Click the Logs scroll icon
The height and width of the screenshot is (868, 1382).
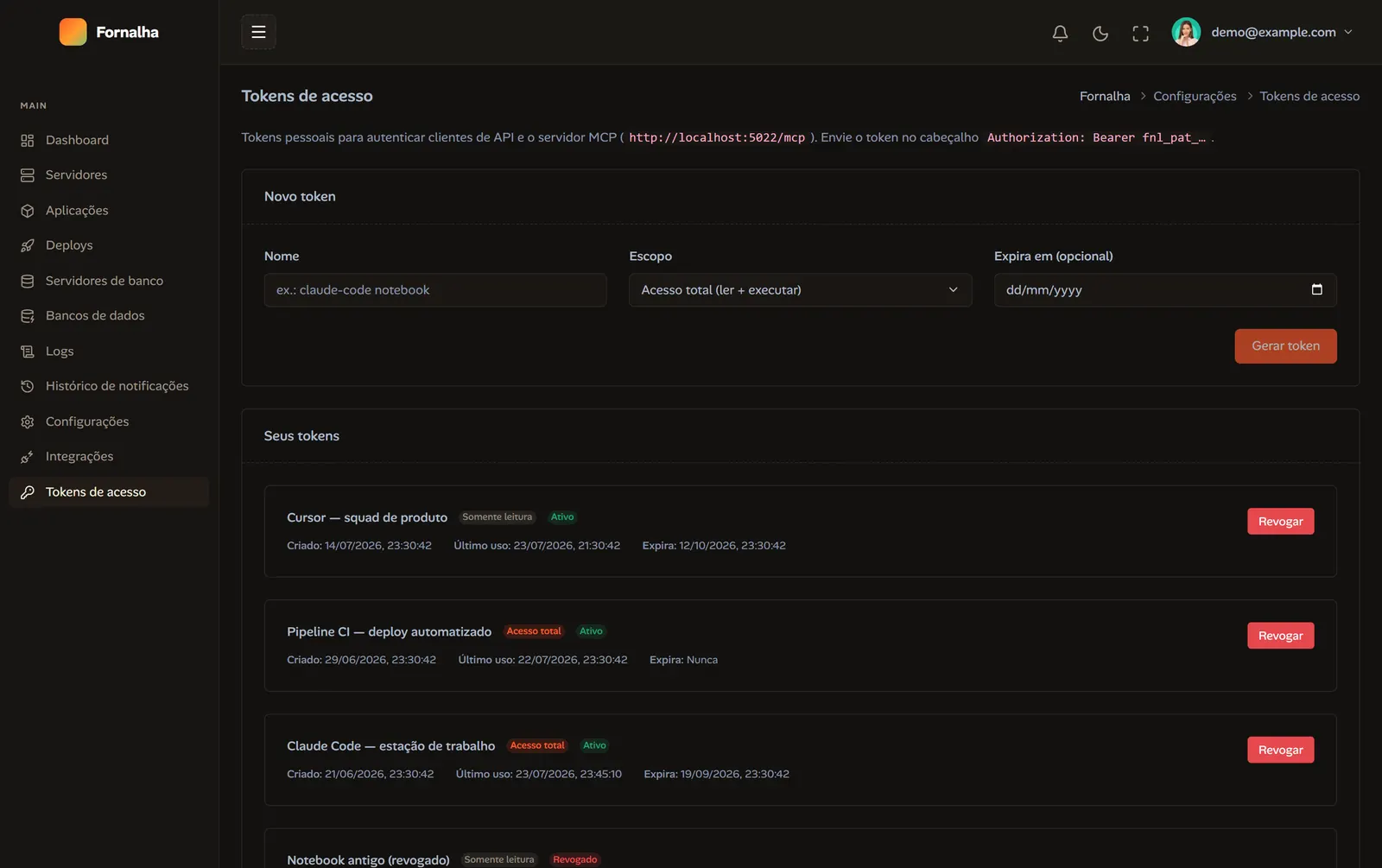pos(28,352)
